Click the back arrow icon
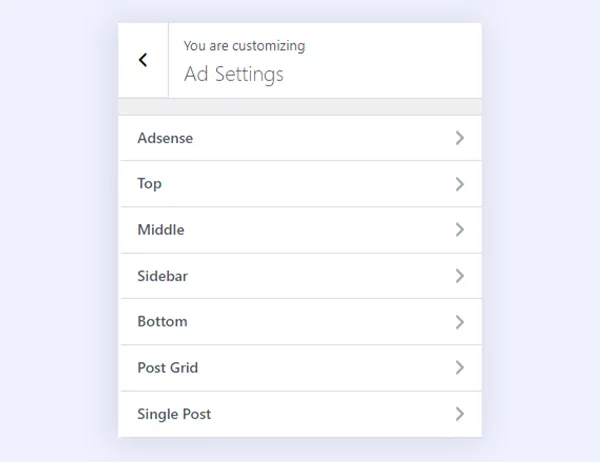 coord(143,60)
